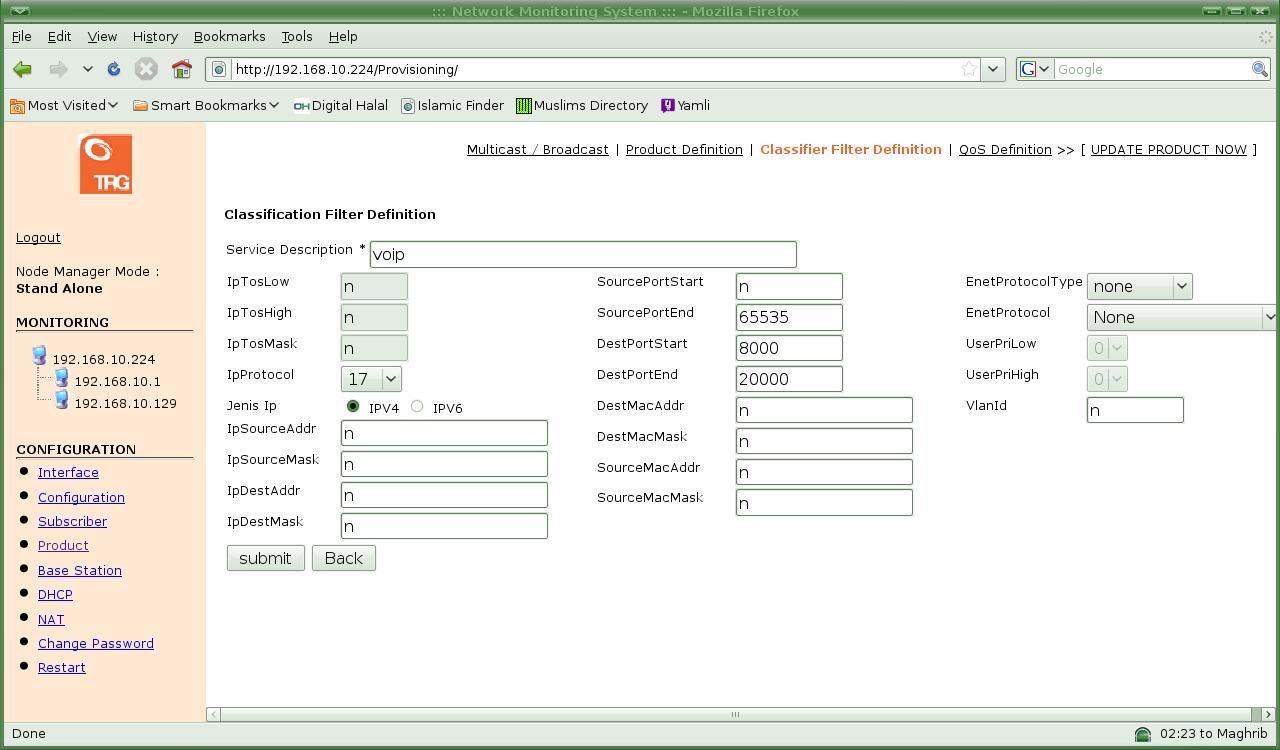Click the horizontal scrollbar at the page bottom
This screenshot has width=1280, height=750.
coord(735,714)
